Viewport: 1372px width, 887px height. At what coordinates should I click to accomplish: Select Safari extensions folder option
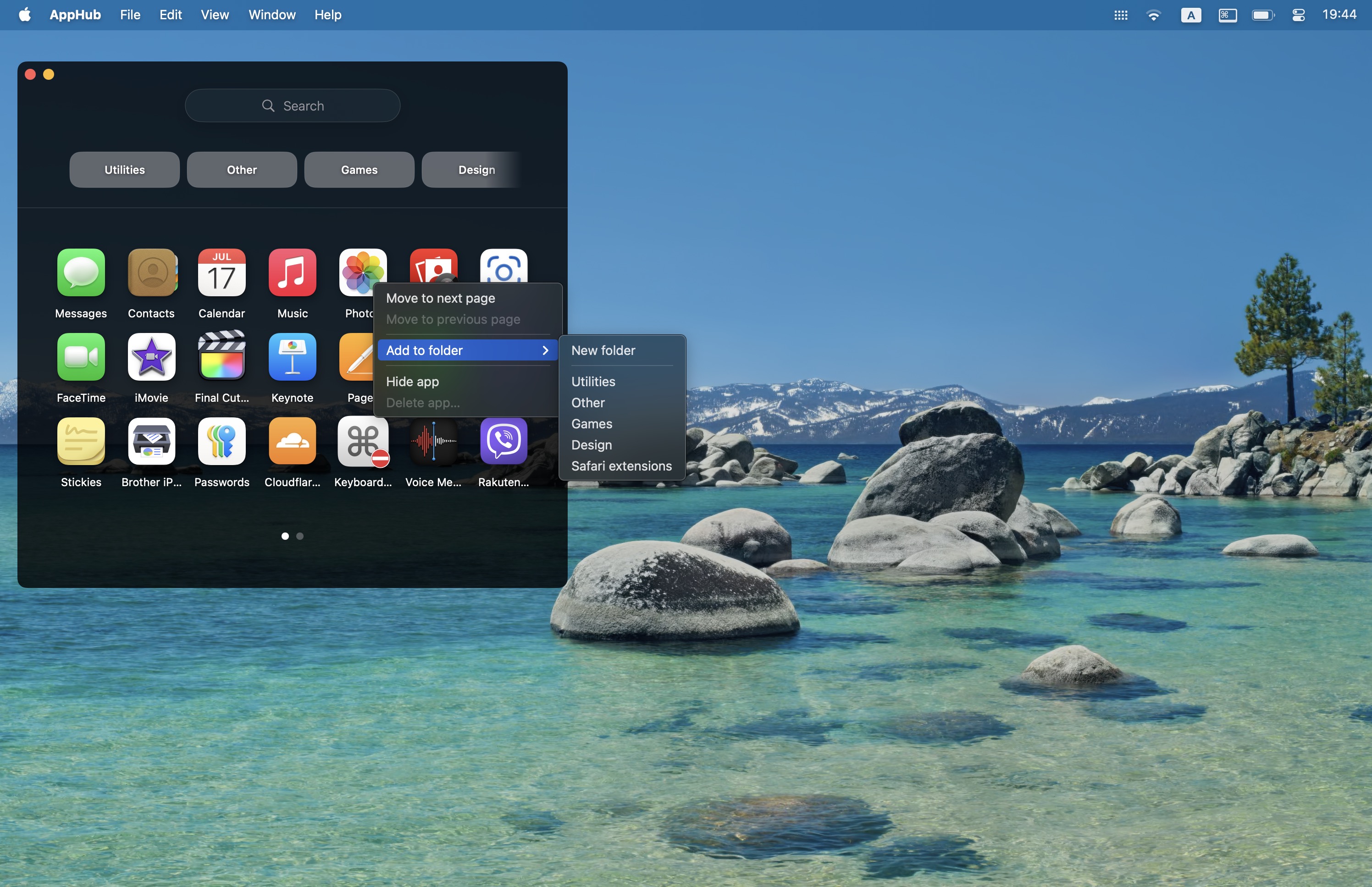pyautogui.click(x=621, y=466)
